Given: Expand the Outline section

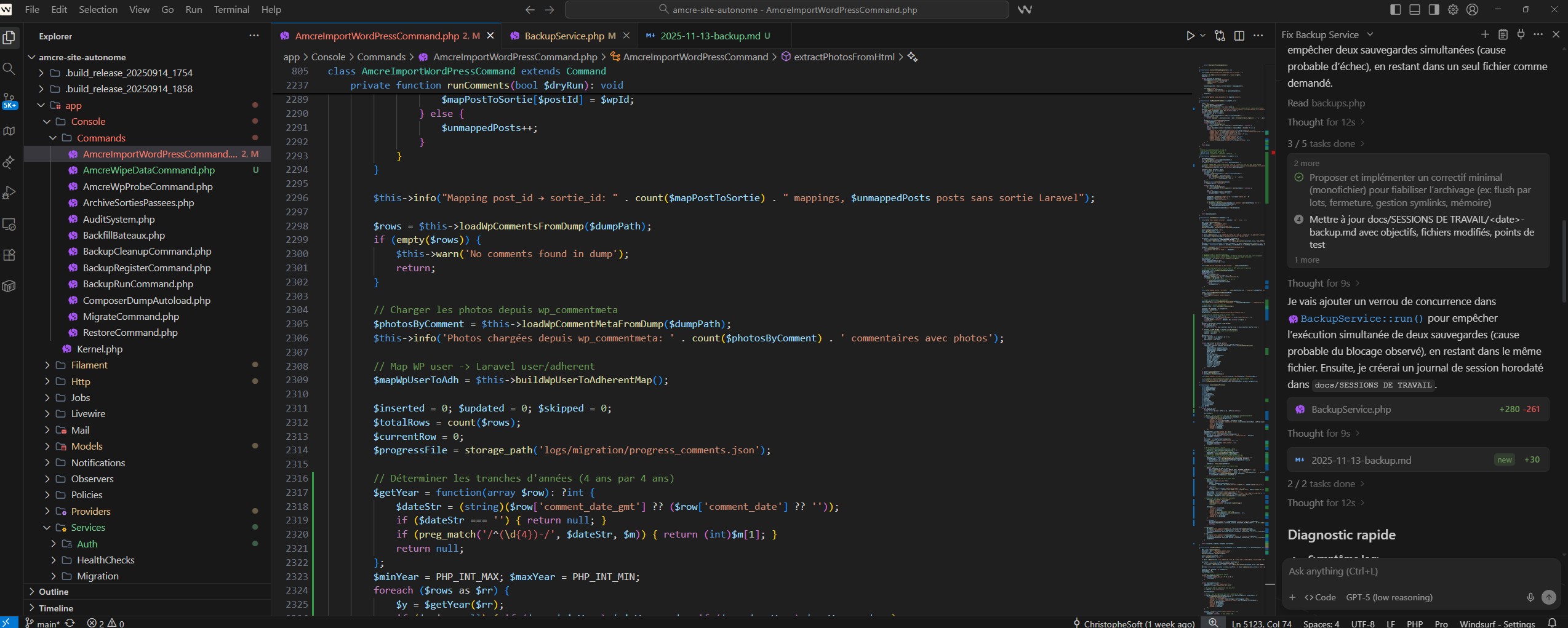Looking at the screenshot, I should (54, 592).
